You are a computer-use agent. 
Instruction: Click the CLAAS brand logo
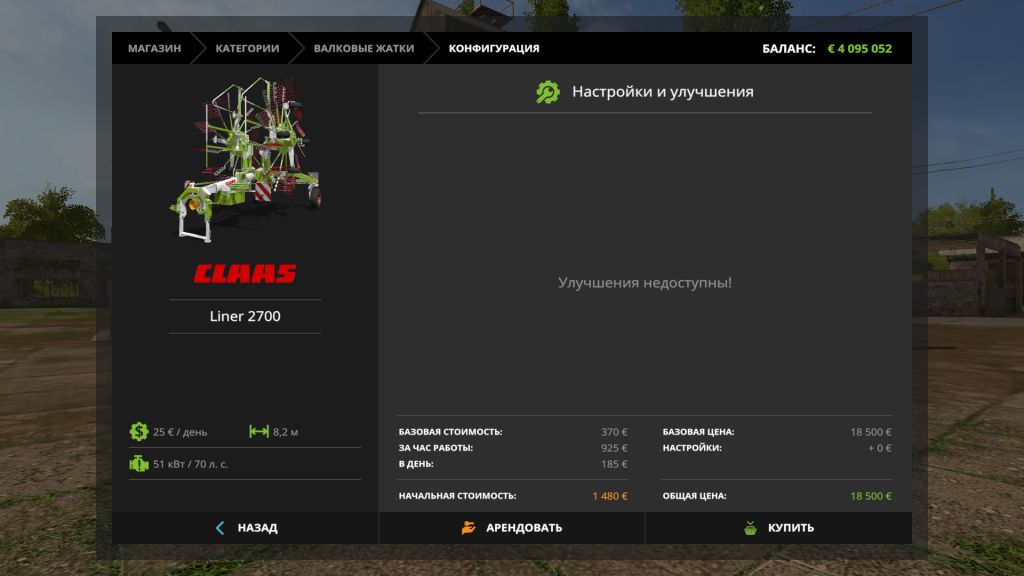245,274
